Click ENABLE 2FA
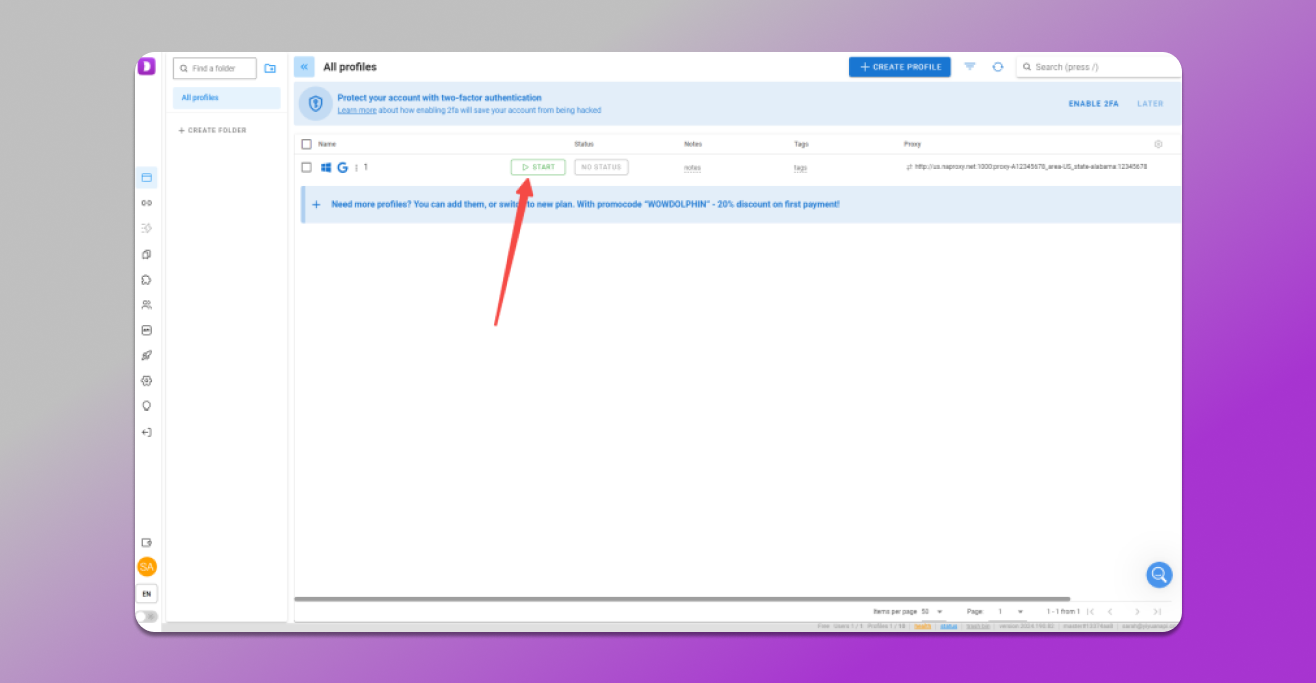The width and height of the screenshot is (1316, 683). (x=1093, y=104)
